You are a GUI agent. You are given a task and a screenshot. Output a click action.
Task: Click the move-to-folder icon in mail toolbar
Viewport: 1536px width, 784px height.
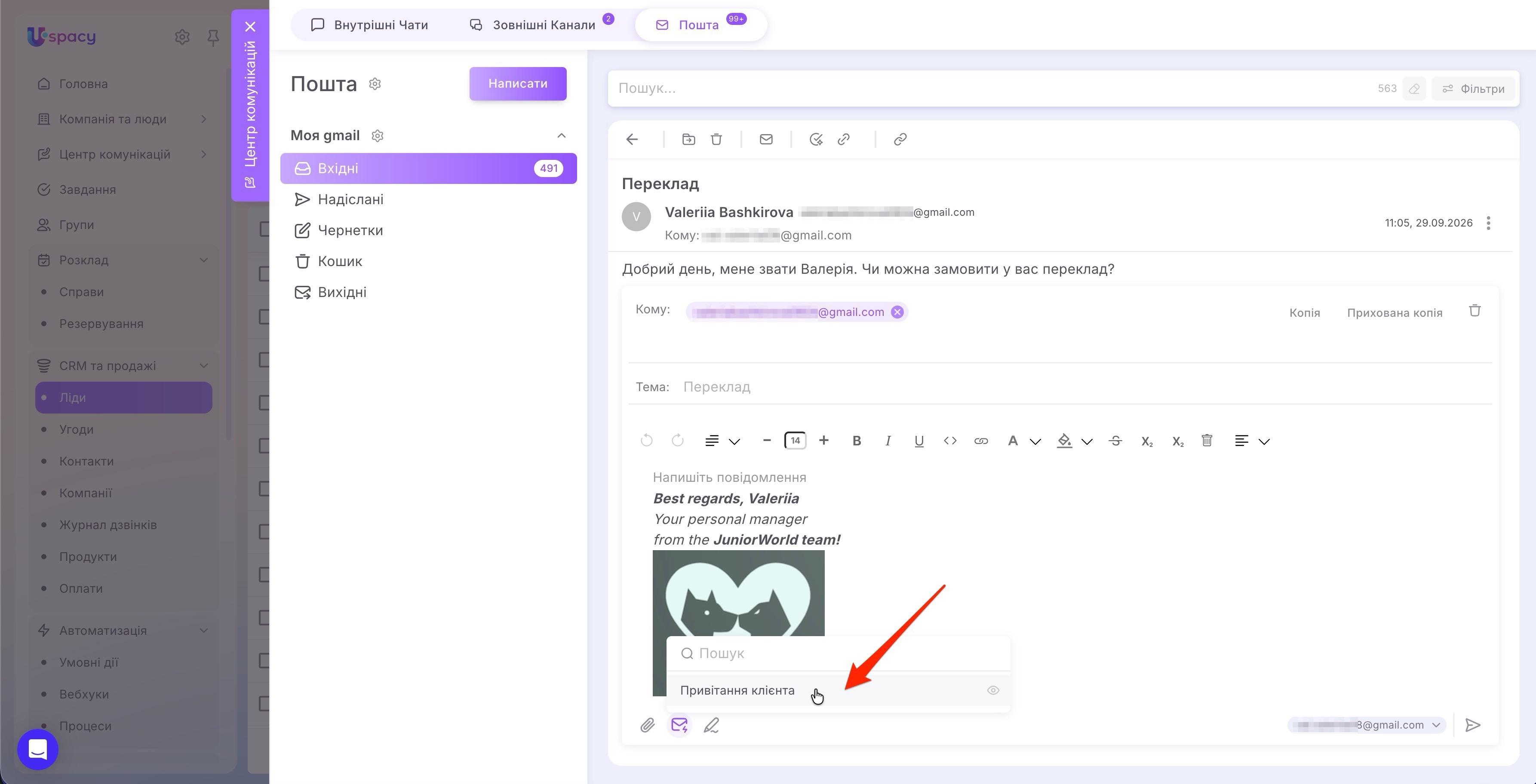(689, 140)
